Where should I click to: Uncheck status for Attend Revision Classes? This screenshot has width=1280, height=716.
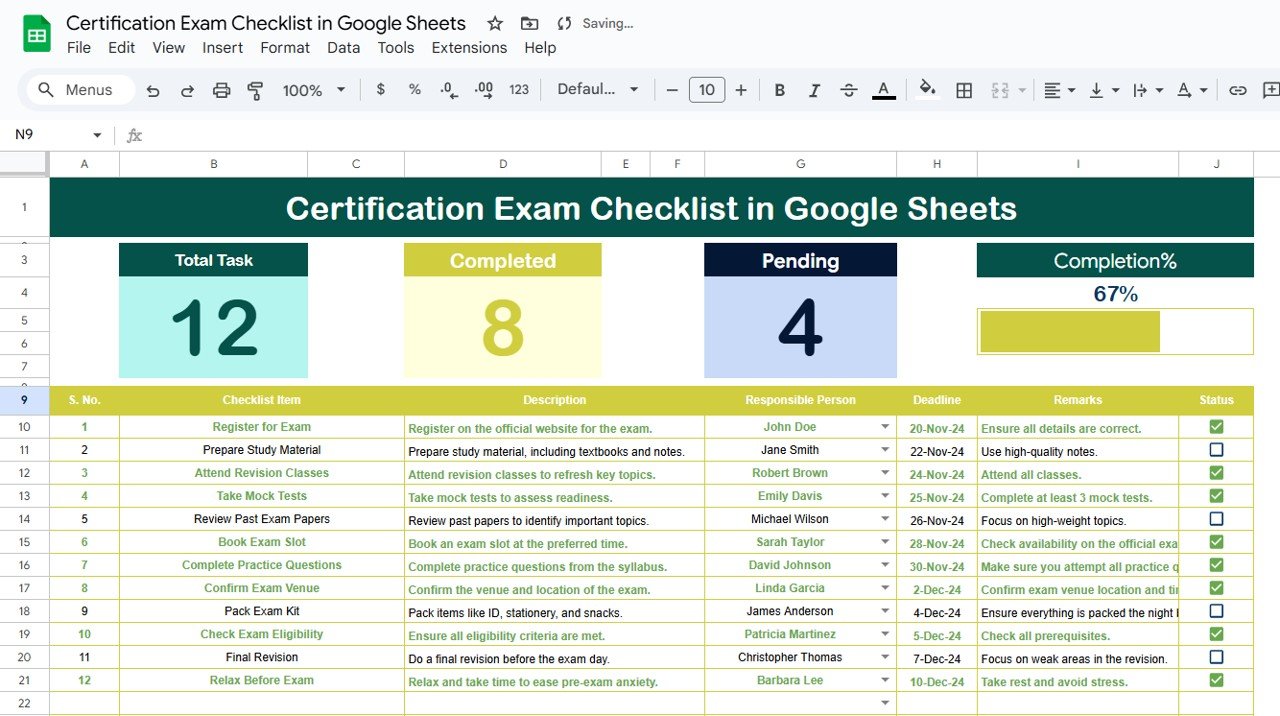(x=1216, y=473)
